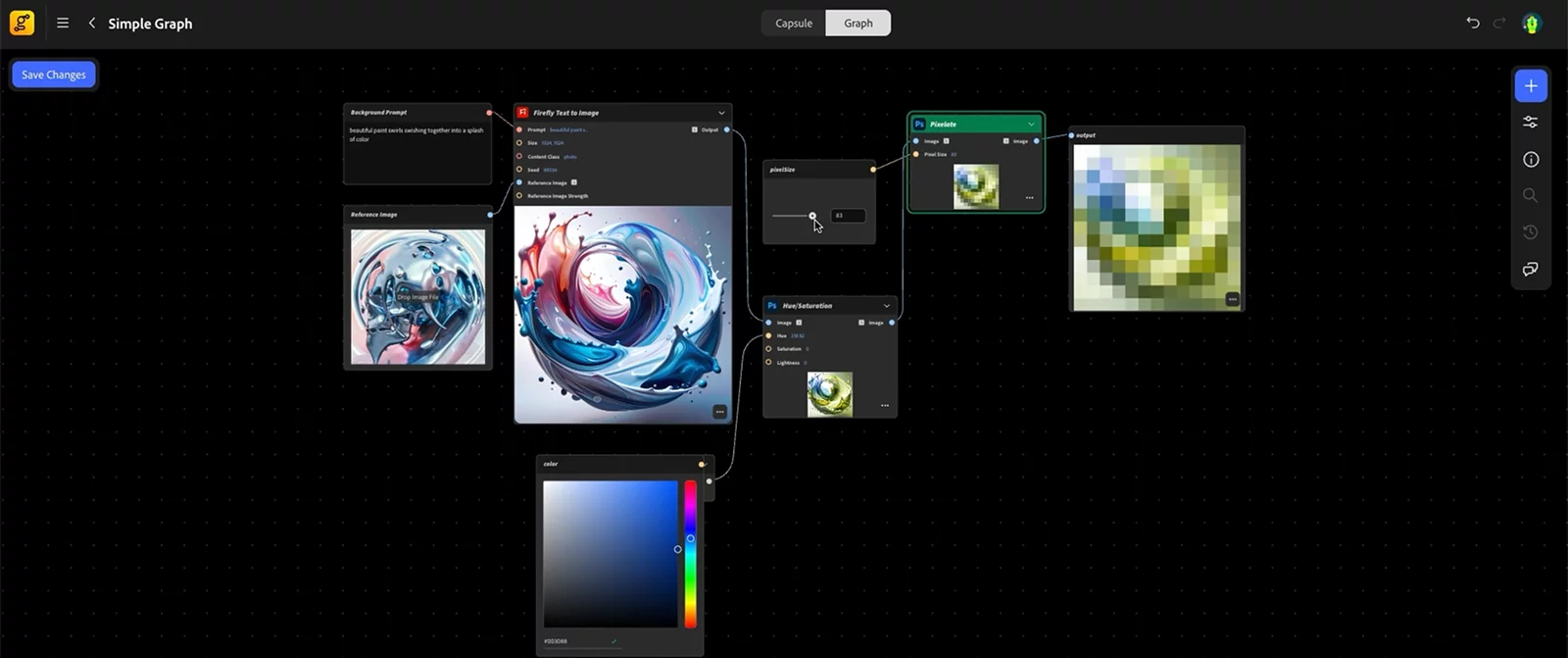This screenshot has width=1568, height=658.
Task: Collapse the Firefly Text to Image node
Action: click(x=721, y=113)
